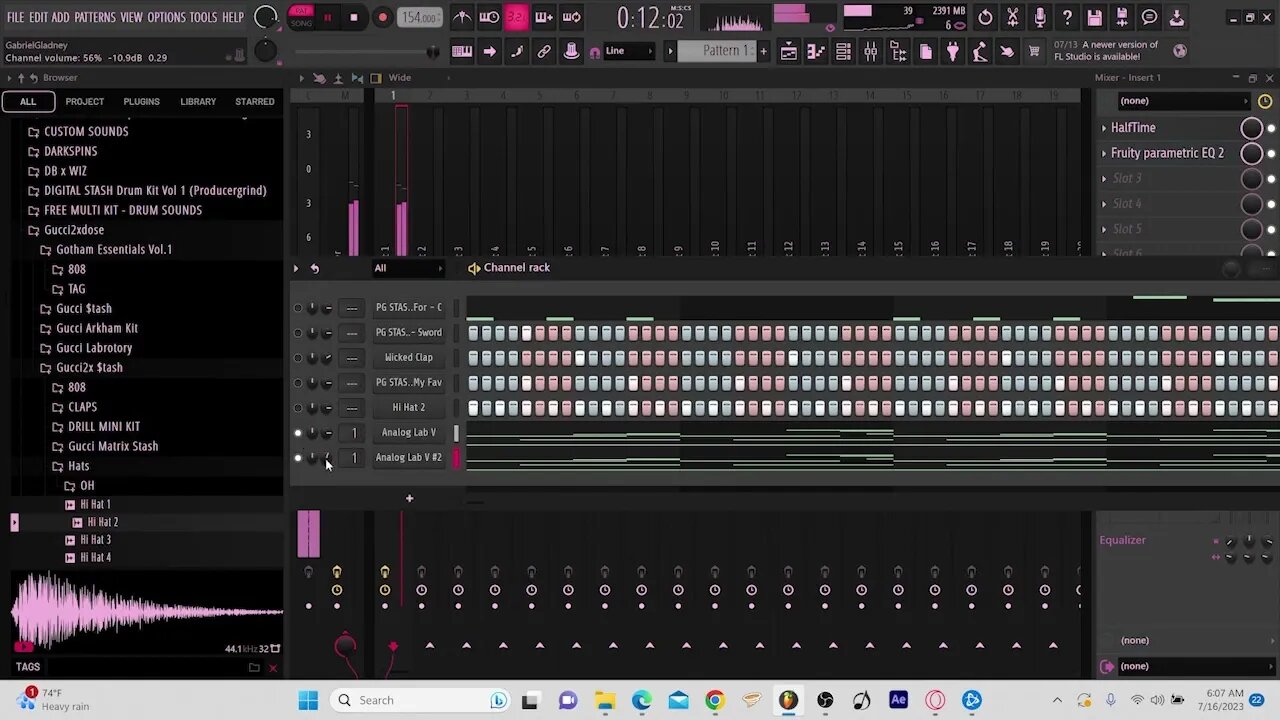Open audio editor scissors icon

coord(1013,17)
